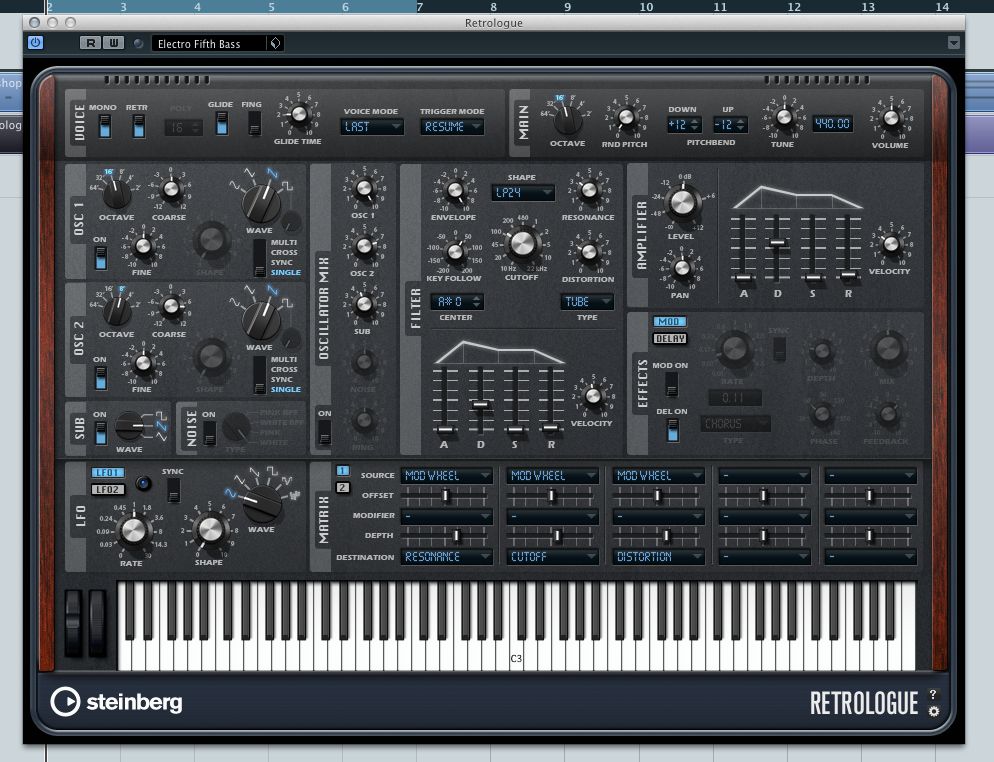
Task: Toggle the Glide switch
Action: (221, 123)
